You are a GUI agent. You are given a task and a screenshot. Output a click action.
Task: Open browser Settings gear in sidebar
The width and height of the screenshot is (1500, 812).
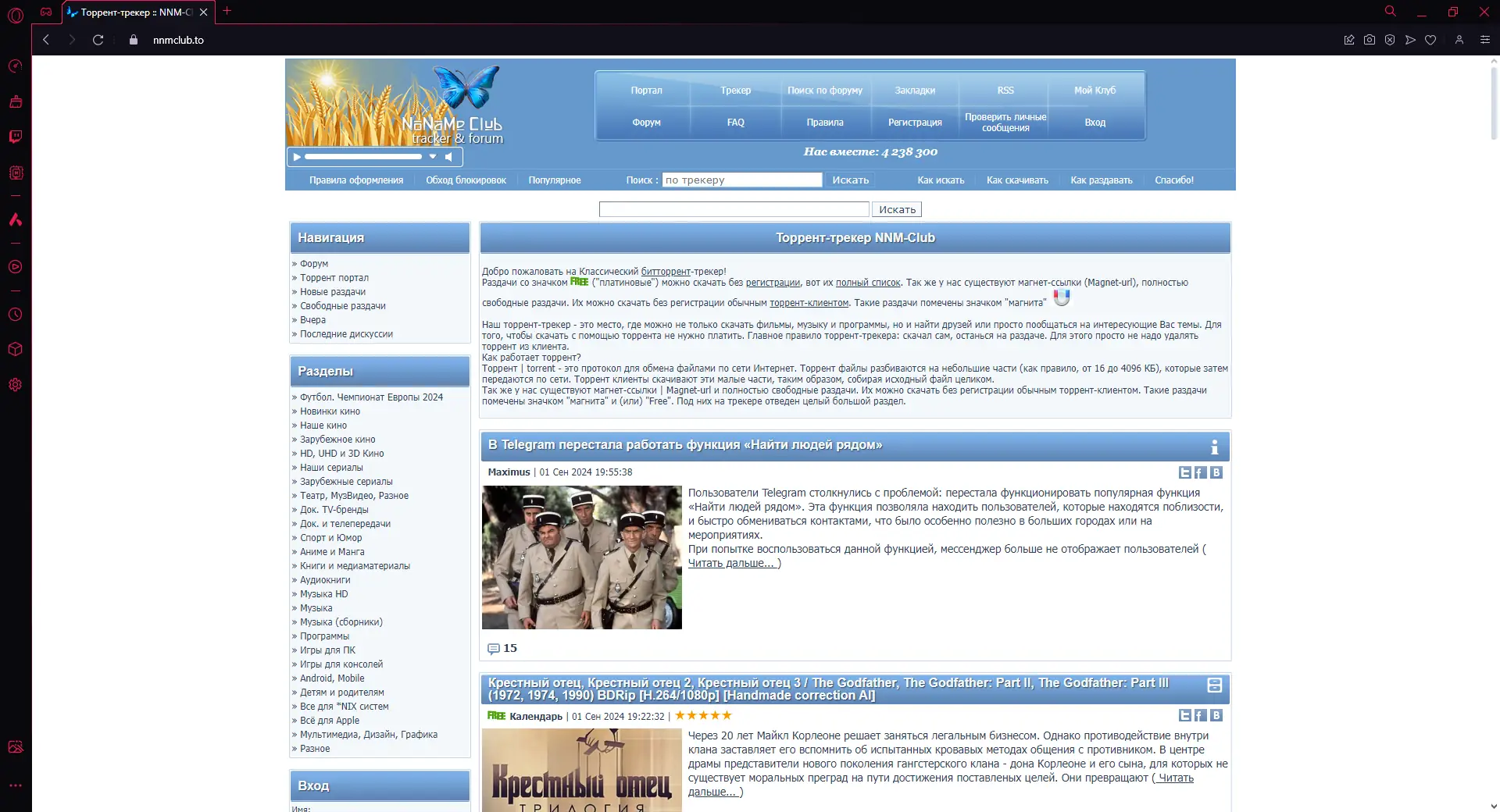(16, 385)
